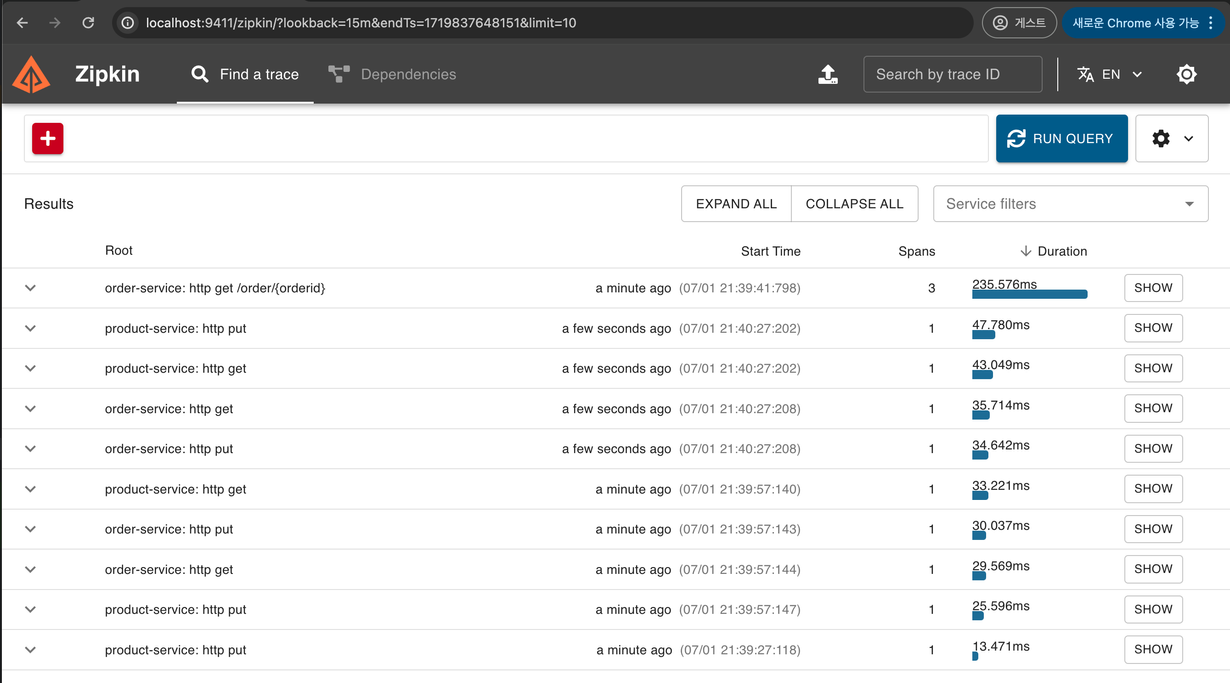This screenshot has height=683, width=1230.
Task: Show the 33.221ms trace
Action: click(1153, 489)
